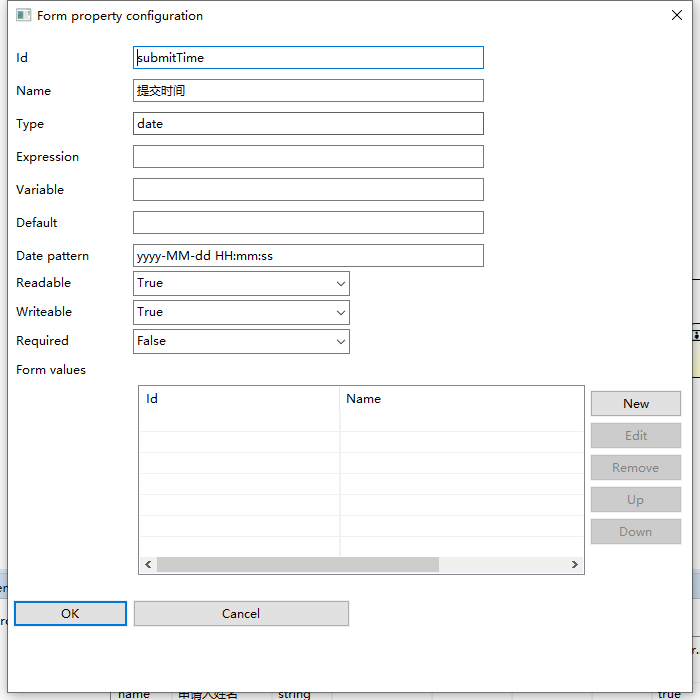Confirm with the OK button
The image size is (700, 700).
[x=70, y=614]
